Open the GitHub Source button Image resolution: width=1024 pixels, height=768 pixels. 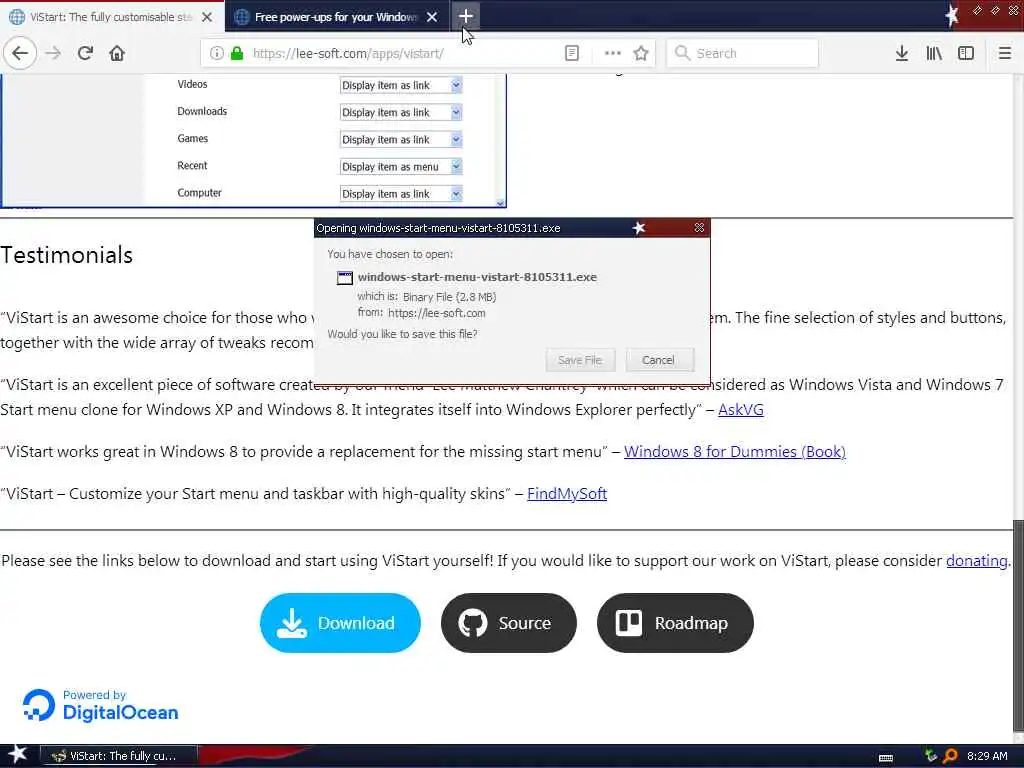[509, 623]
